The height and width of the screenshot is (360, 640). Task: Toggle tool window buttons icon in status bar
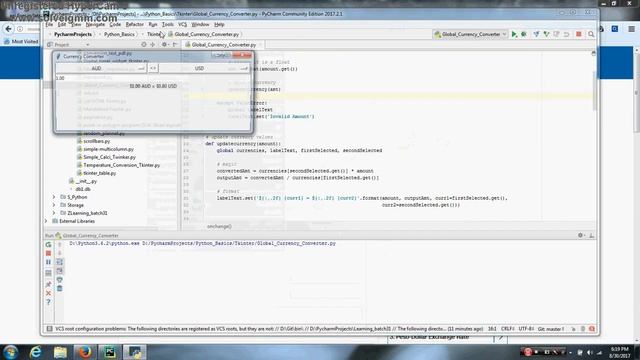[49, 329]
